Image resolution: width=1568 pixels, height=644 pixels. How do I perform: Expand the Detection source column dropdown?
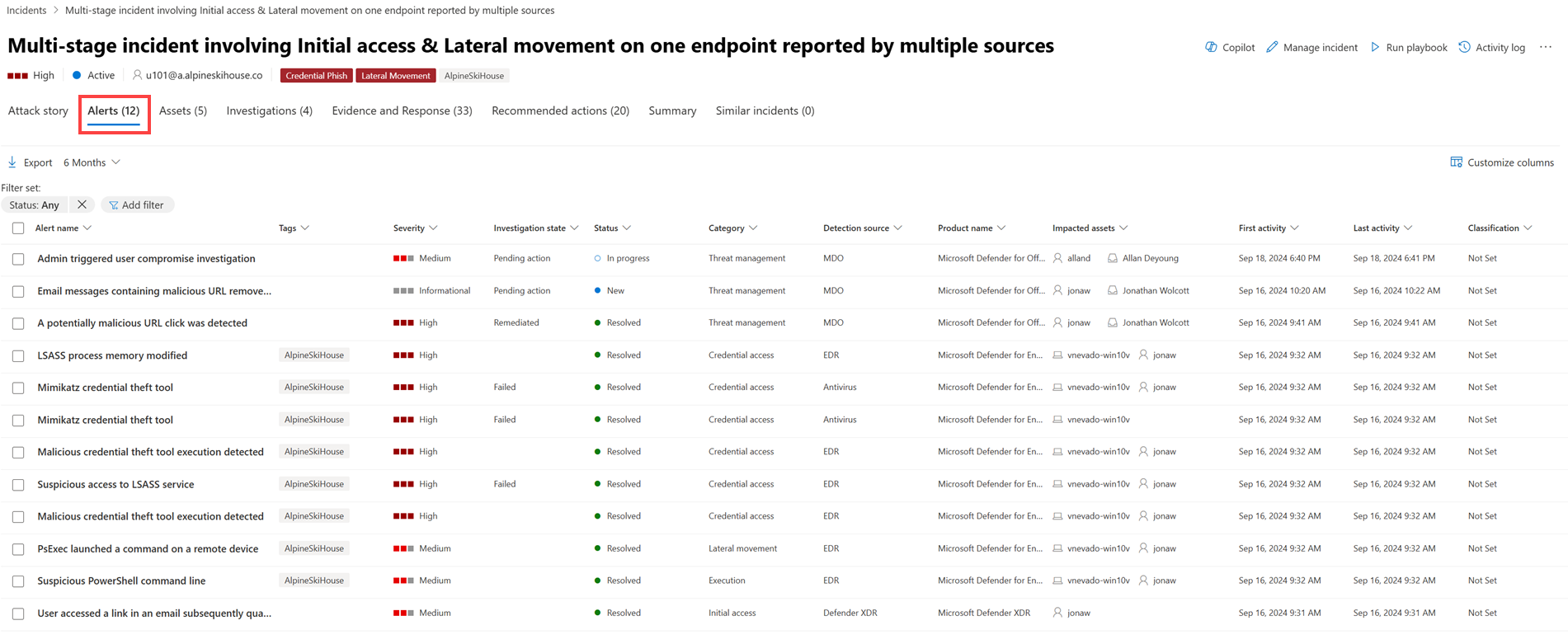[x=898, y=228]
